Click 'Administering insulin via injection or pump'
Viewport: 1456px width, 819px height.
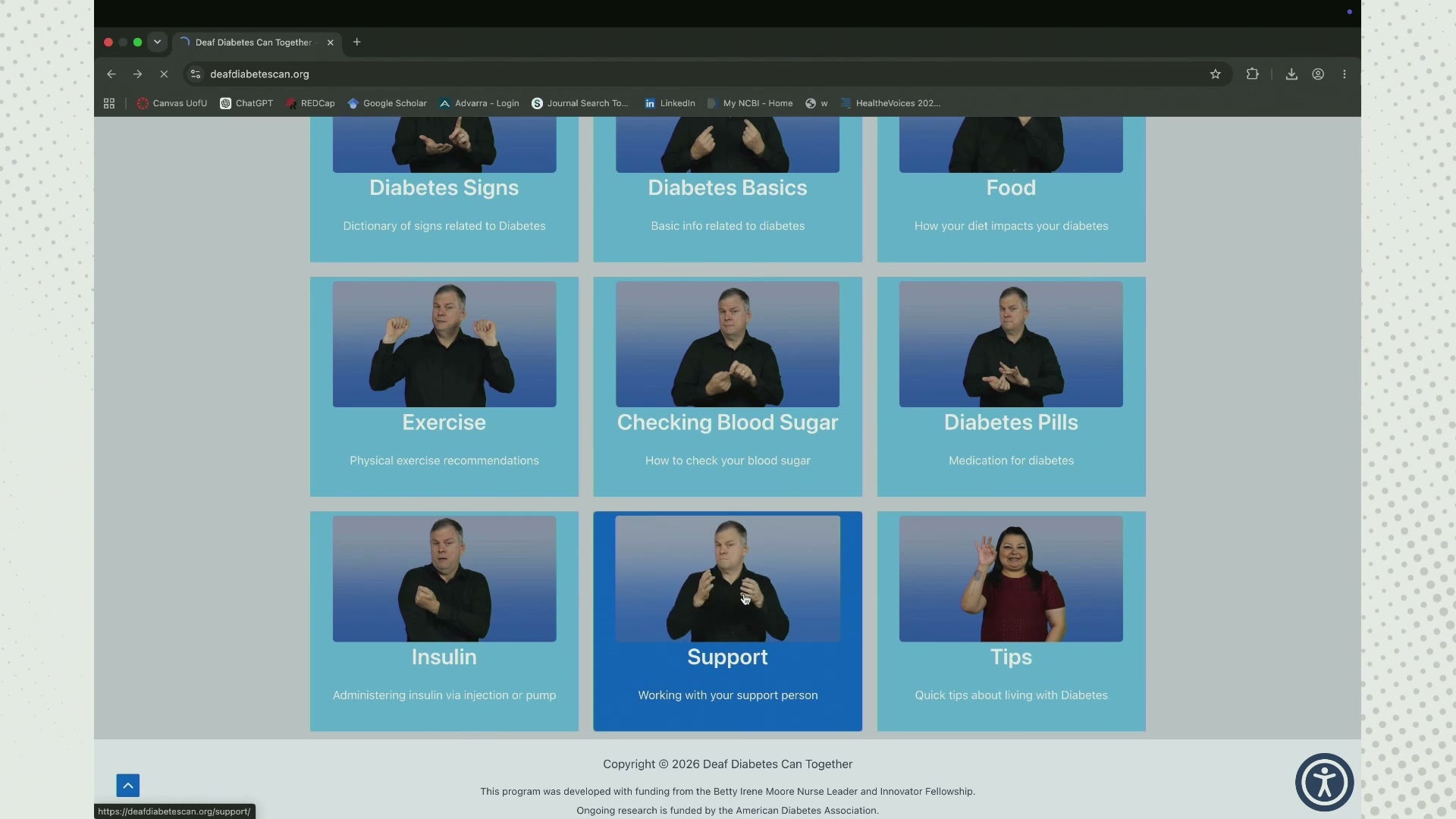(x=444, y=695)
